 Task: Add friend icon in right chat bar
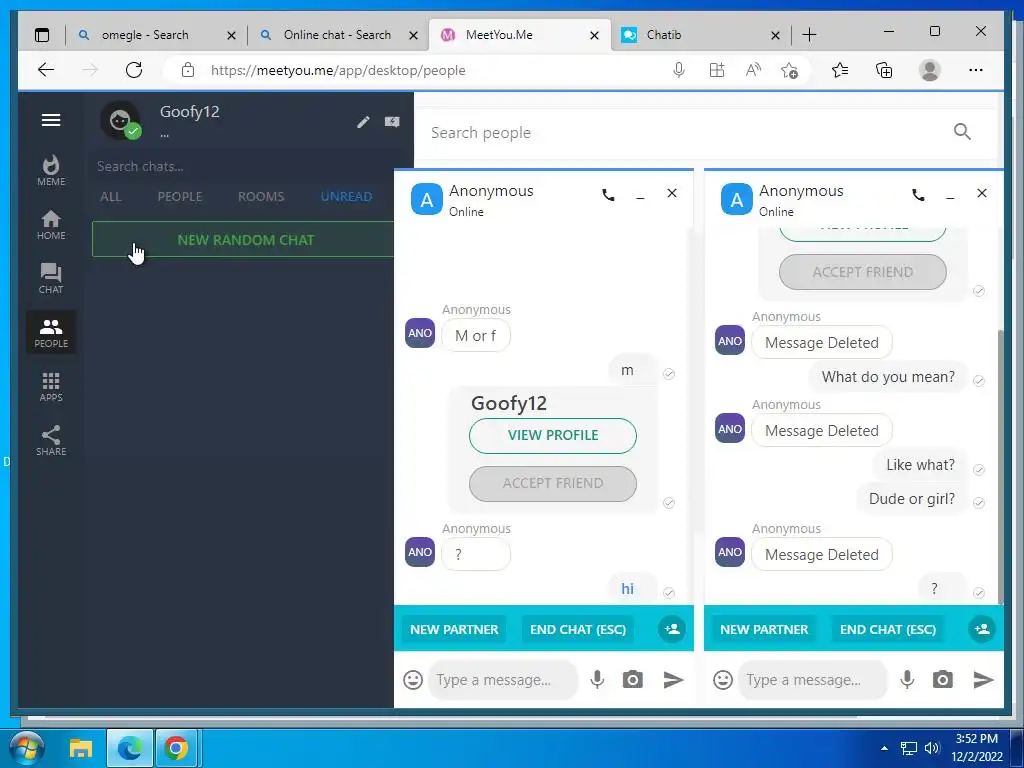[x=982, y=630]
